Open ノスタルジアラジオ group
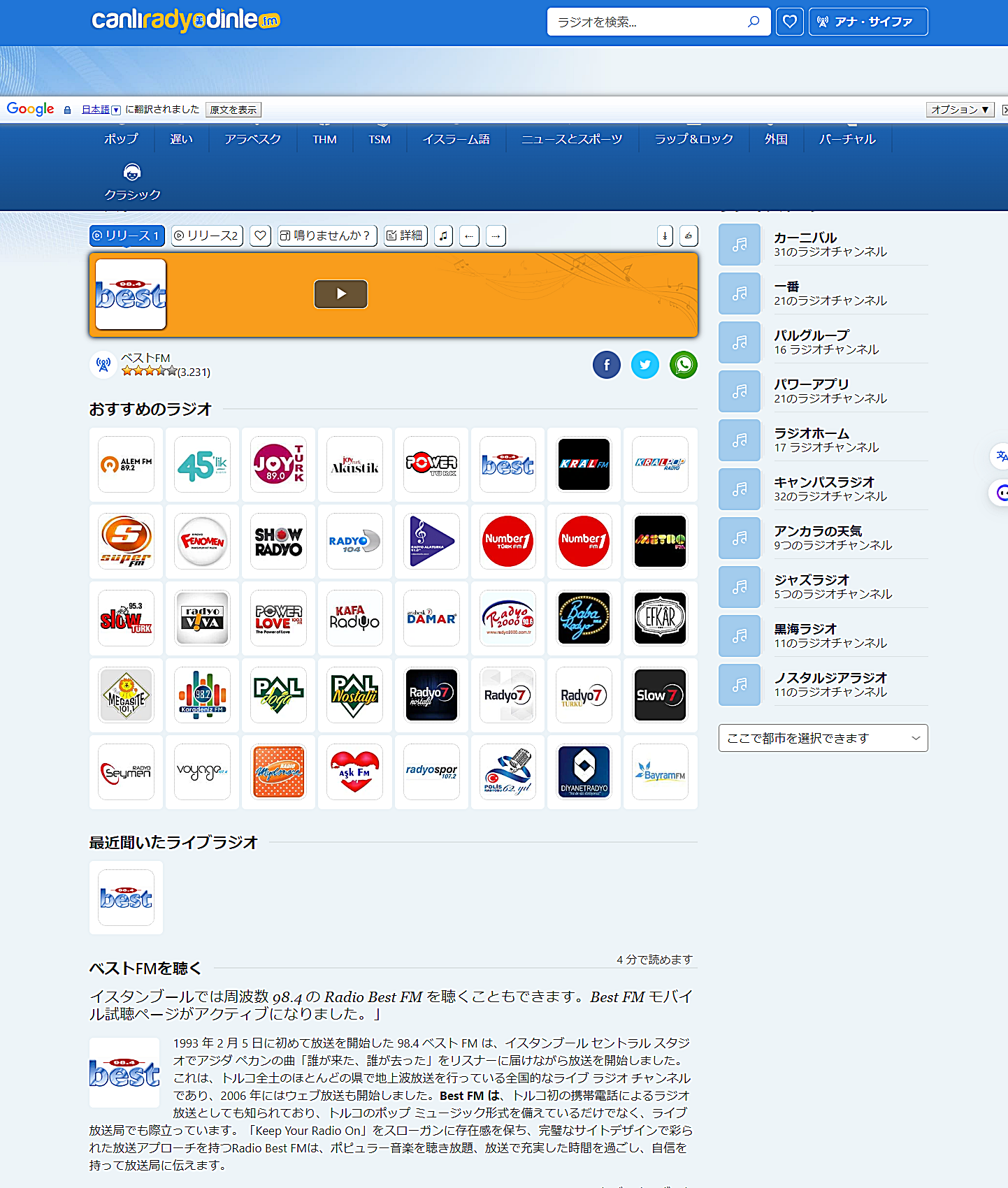Screen dimensions: 1008x1188 (x=823, y=685)
